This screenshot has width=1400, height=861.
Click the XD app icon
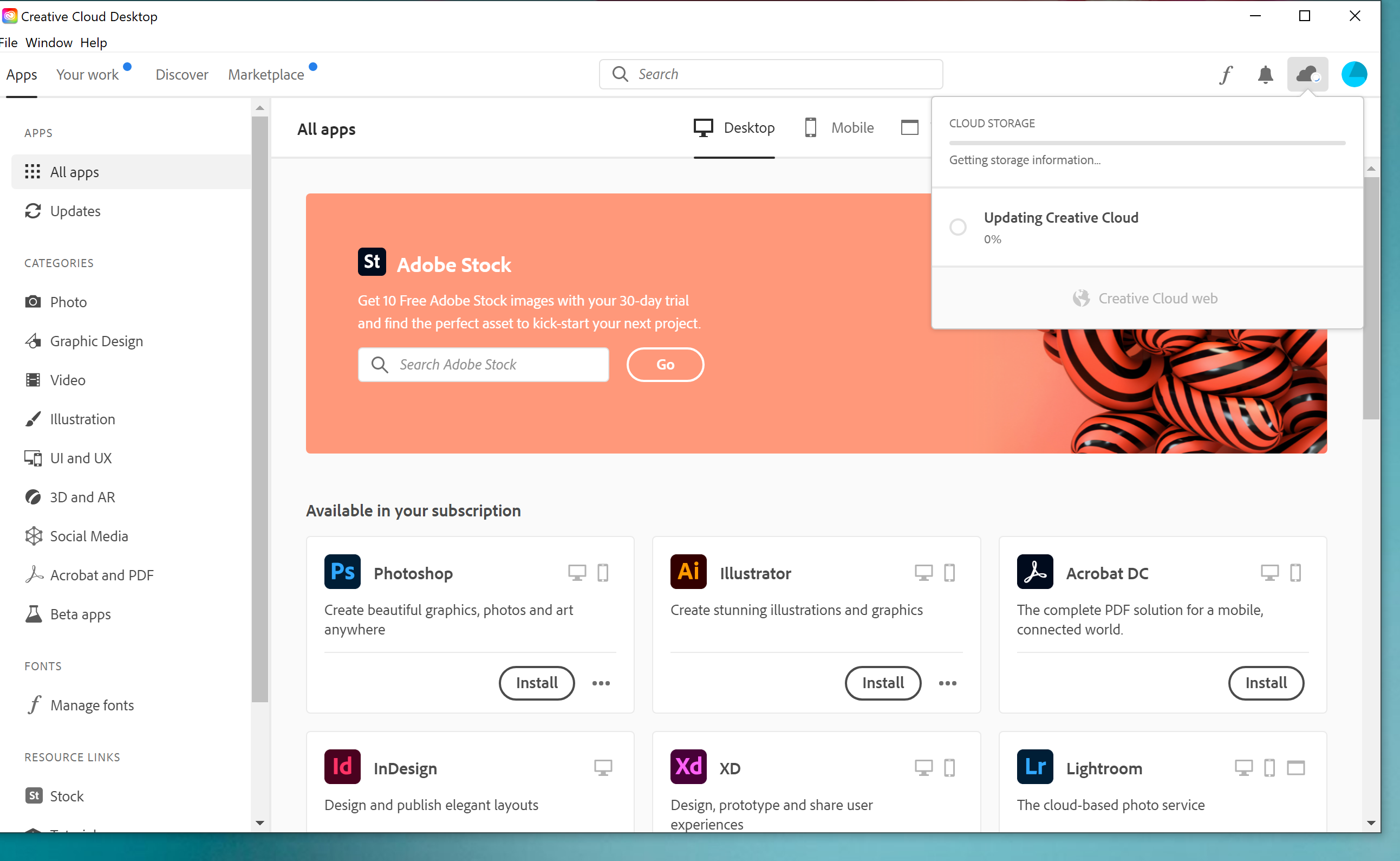pyautogui.click(x=688, y=767)
